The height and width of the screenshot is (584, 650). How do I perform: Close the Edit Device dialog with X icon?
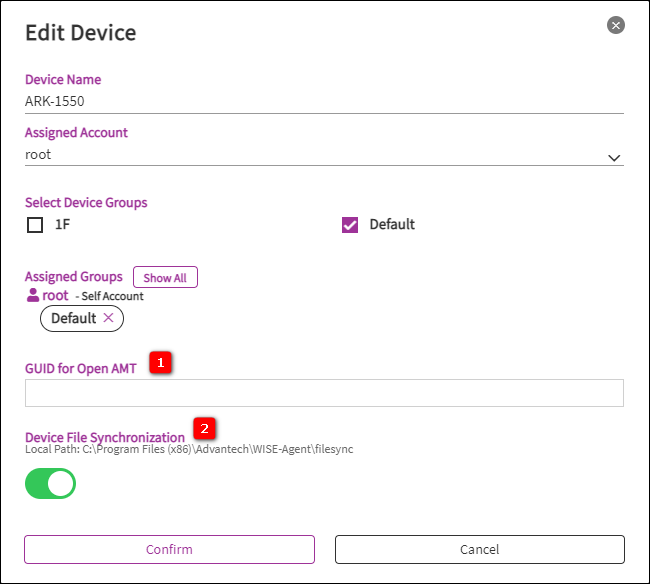click(x=616, y=25)
